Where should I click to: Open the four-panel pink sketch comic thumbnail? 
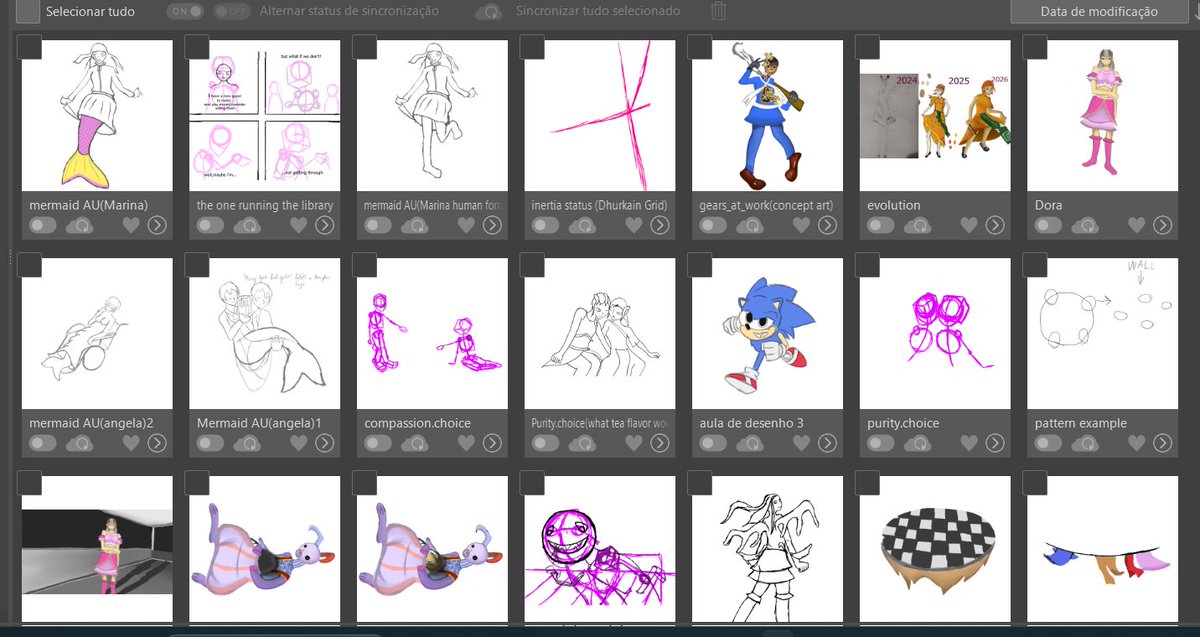pyautogui.click(x=265, y=115)
